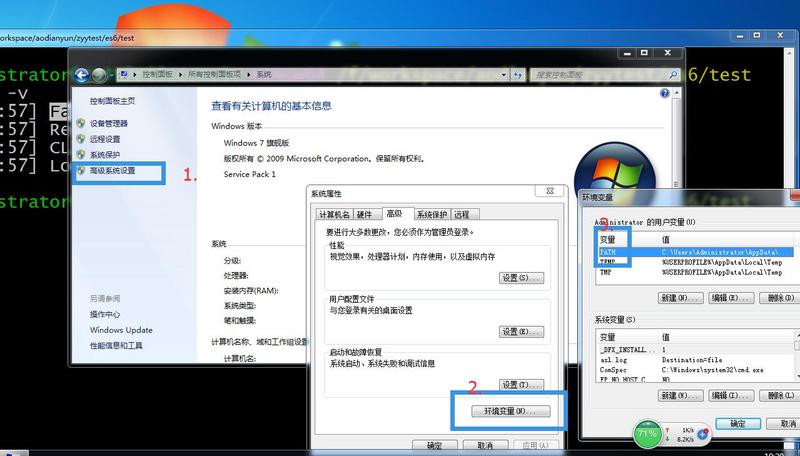Open 高级系统设置 from the sidebar
This screenshot has height=456, width=800.
click(112, 170)
